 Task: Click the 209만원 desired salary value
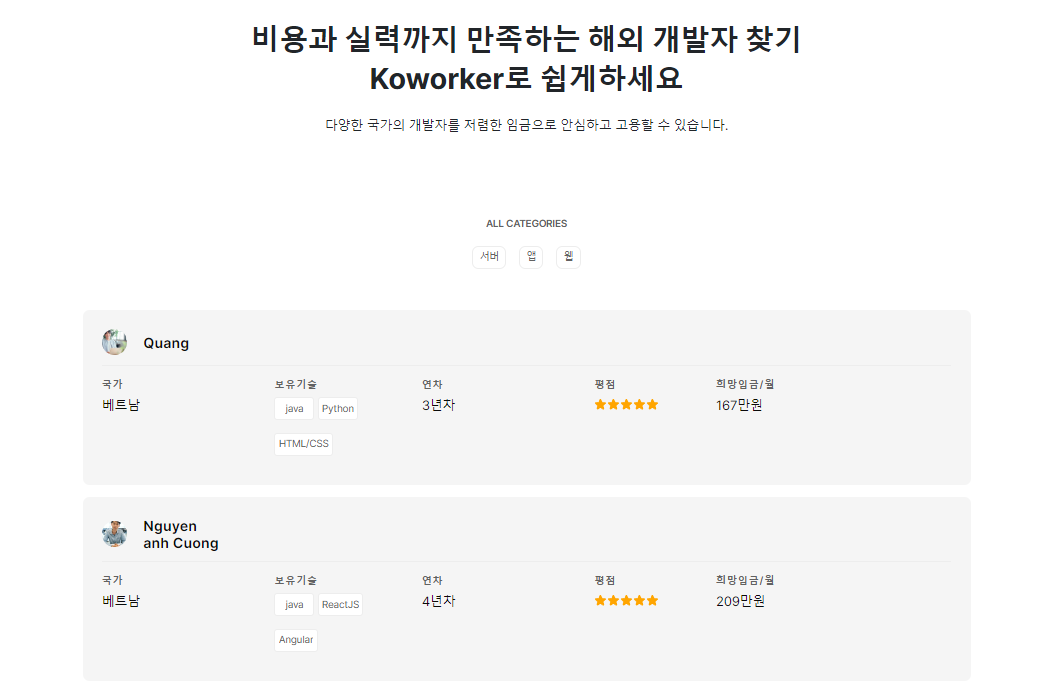pyautogui.click(x=740, y=601)
